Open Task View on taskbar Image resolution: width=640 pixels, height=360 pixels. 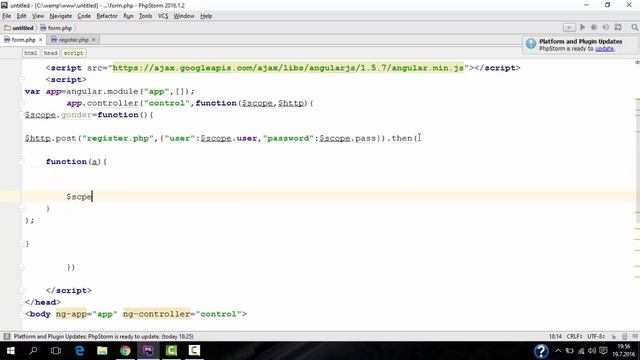[56, 351]
